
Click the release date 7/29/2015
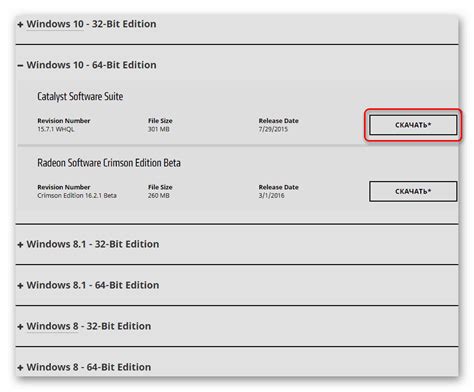tap(273, 129)
